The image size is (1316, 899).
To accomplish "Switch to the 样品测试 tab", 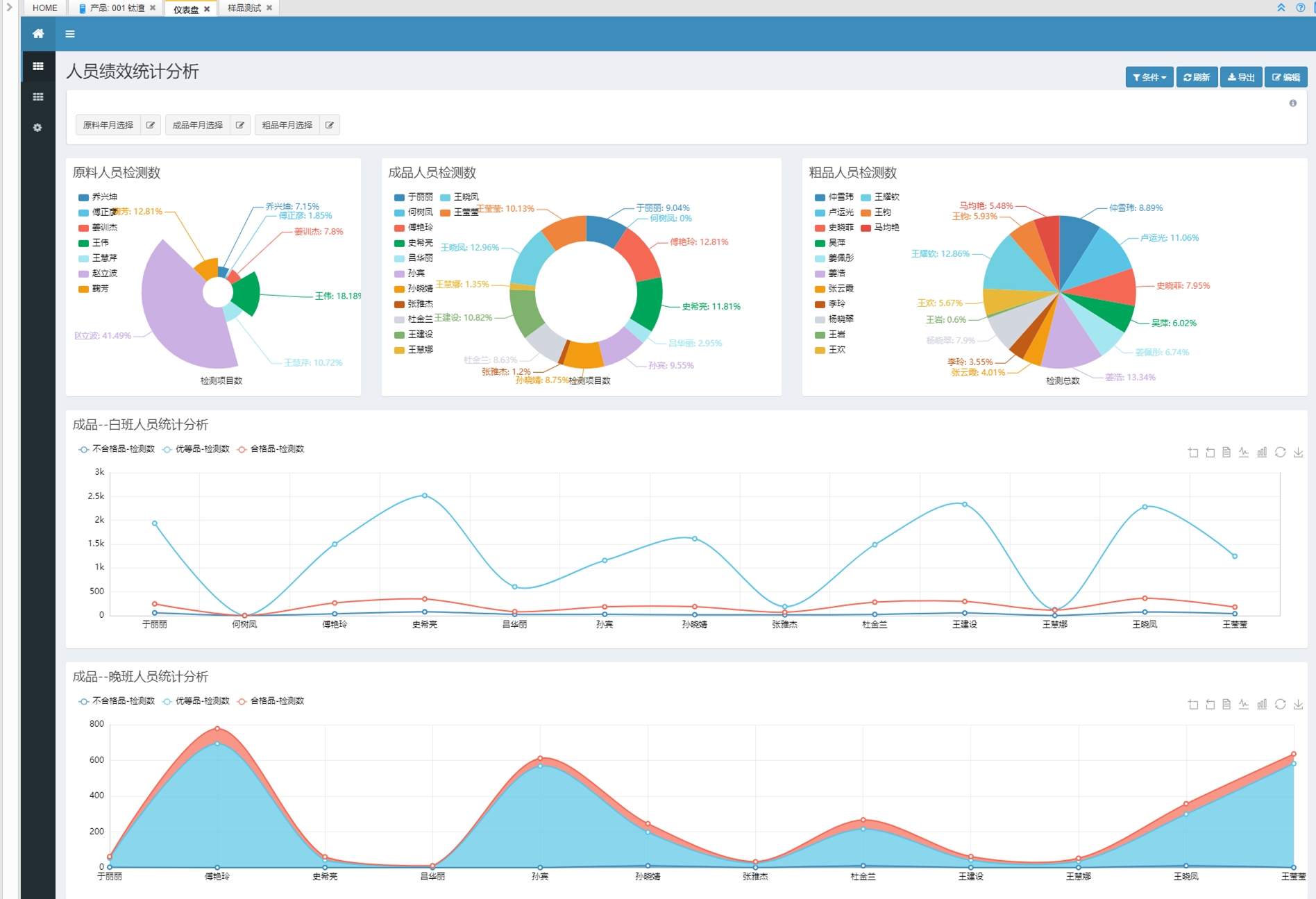I will pyautogui.click(x=244, y=8).
